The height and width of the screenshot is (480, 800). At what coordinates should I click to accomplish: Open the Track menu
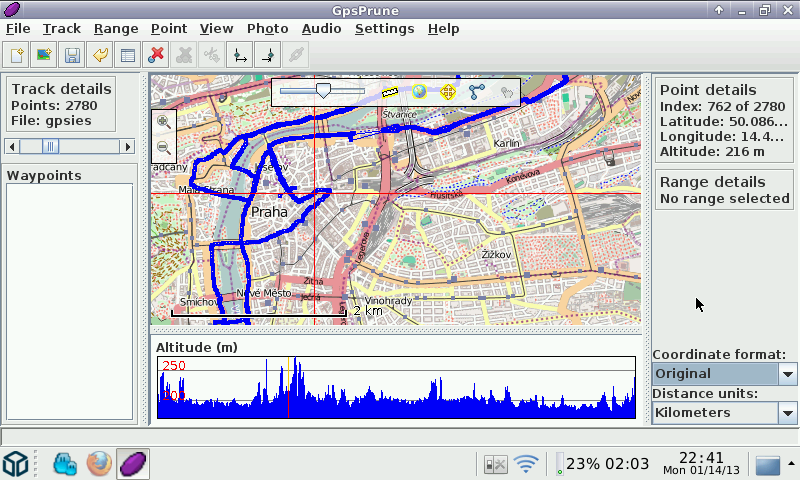[x=62, y=29]
